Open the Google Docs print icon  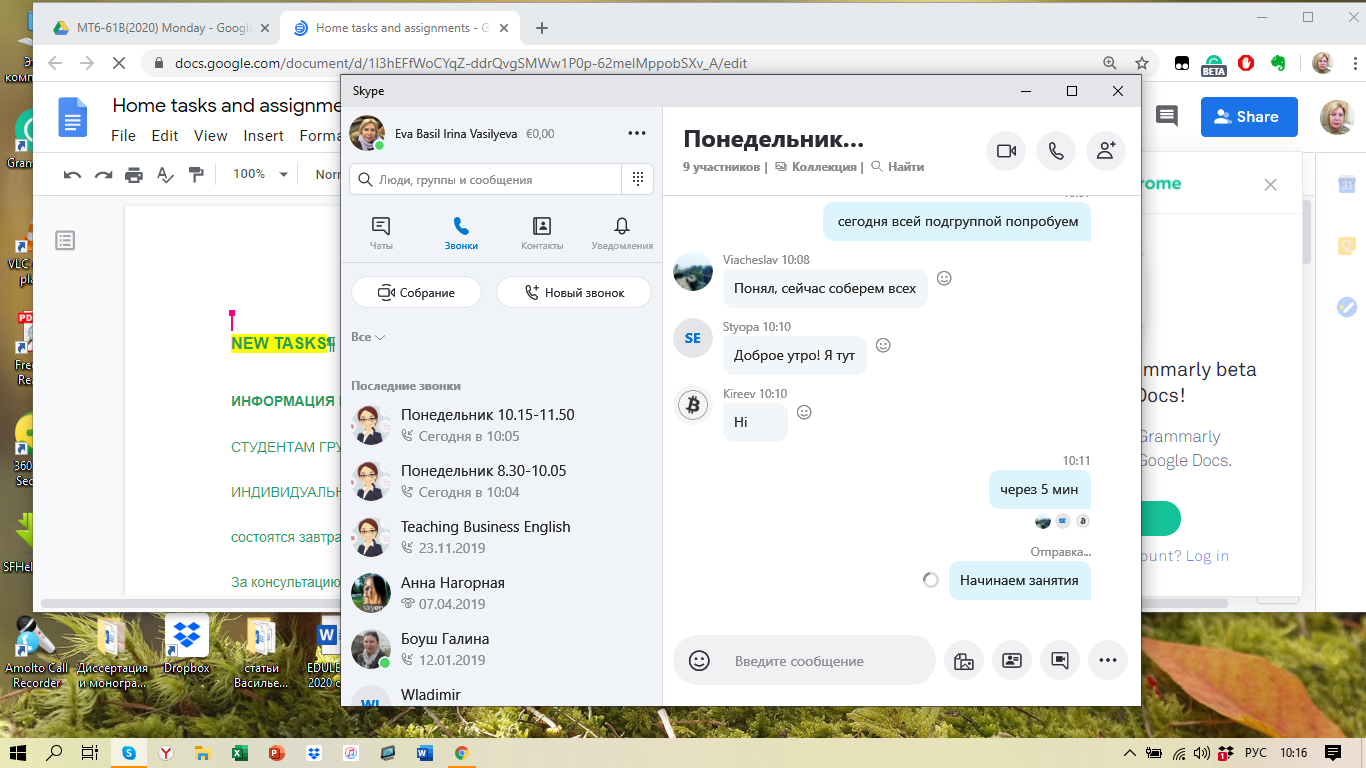[134, 175]
